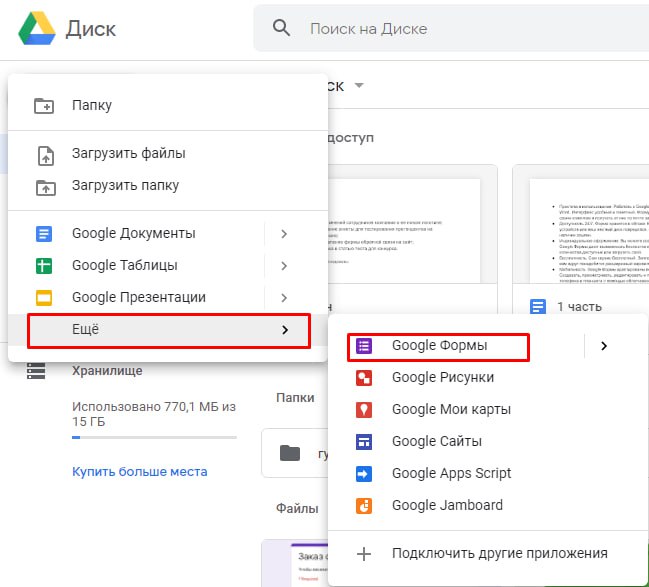Expand the Google Таблицы submenu arrow

[284, 266]
